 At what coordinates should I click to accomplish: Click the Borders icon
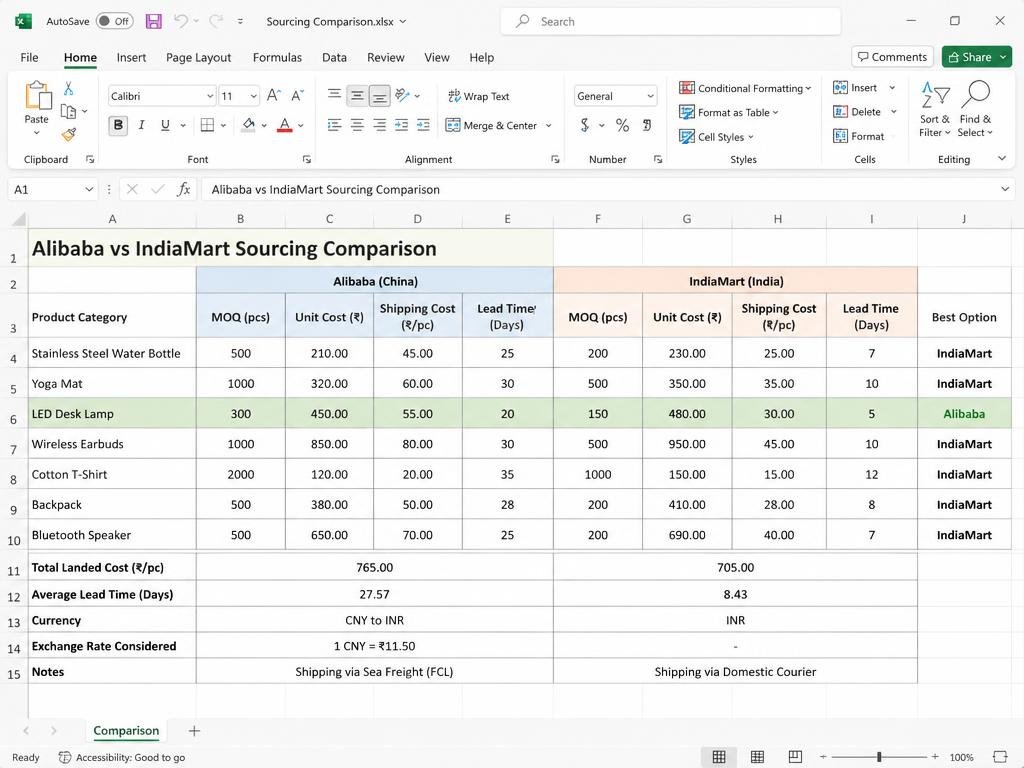click(207, 125)
